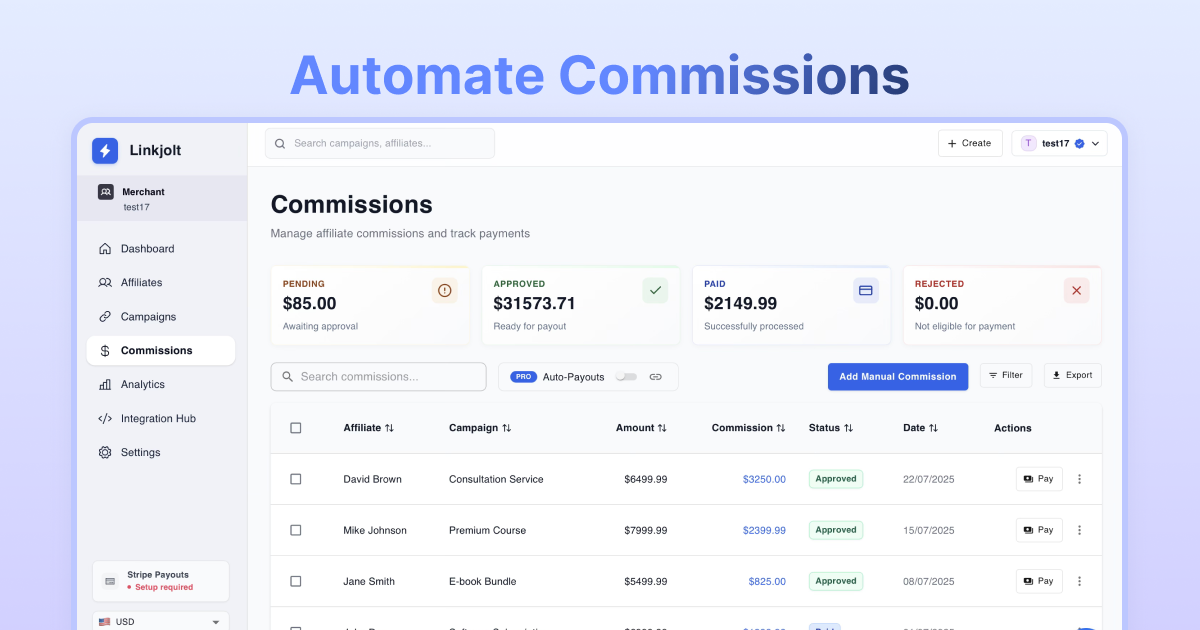1200x630 pixels.
Task: Click the Rejected X icon
Action: pyautogui.click(x=1076, y=290)
